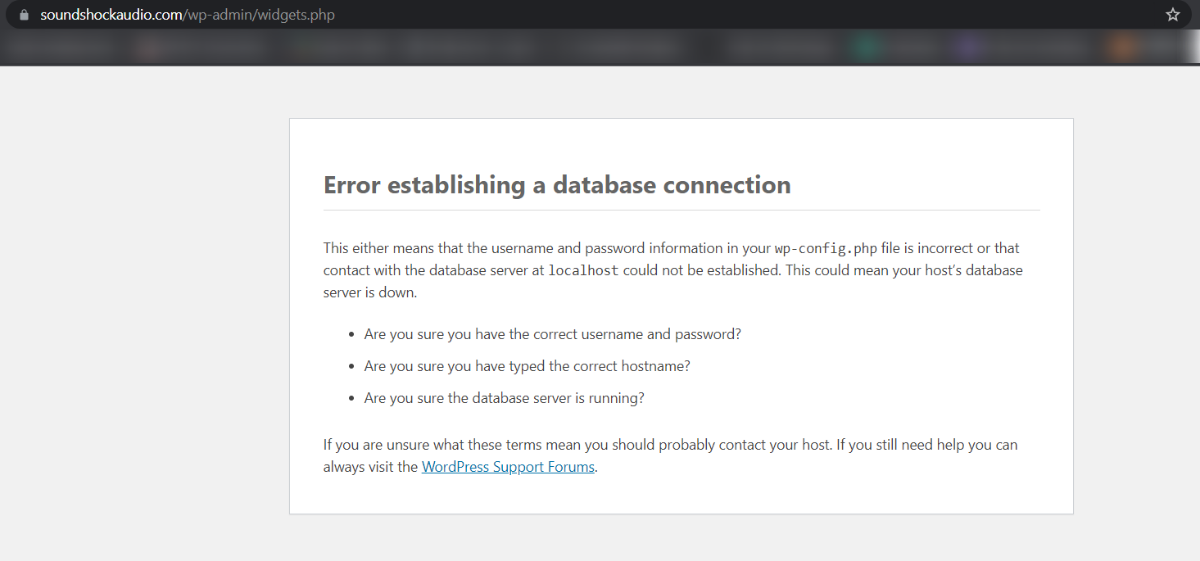Click the purple blurred bookmark in bookmarks bar
The image size is (1200, 561).
(x=967, y=46)
